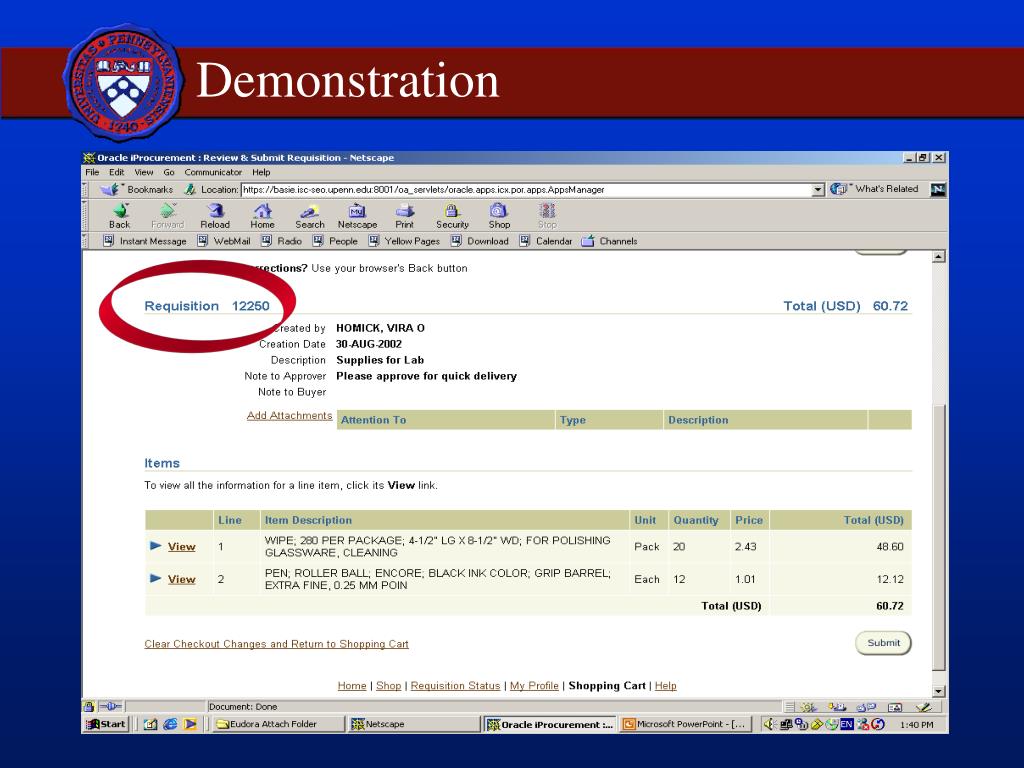Open Calendar toolbar shortcut
The height and width of the screenshot is (768, 1024).
coord(546,241)
